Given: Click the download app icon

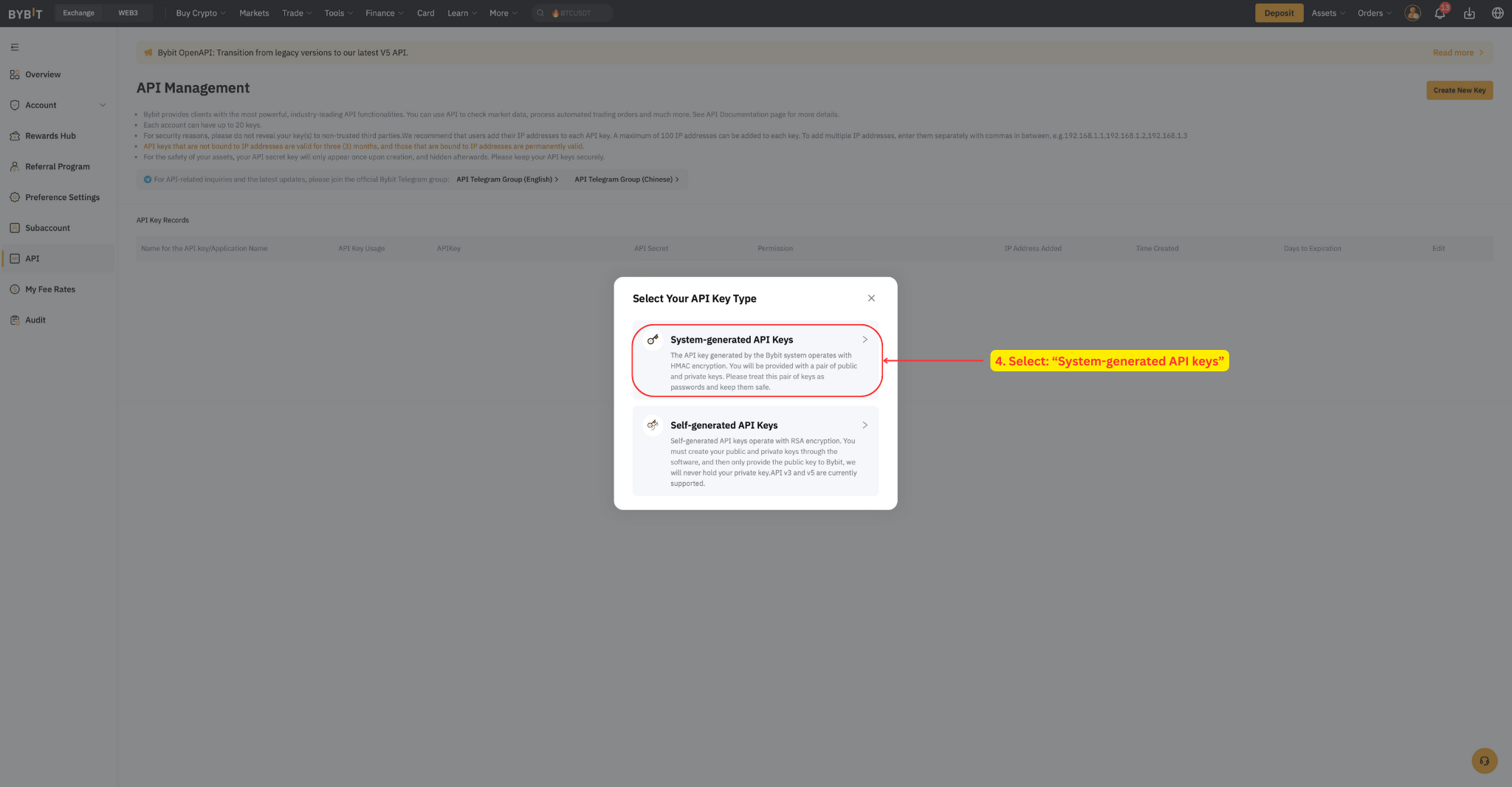Looking at the screenshot, I should (1469, 13).
